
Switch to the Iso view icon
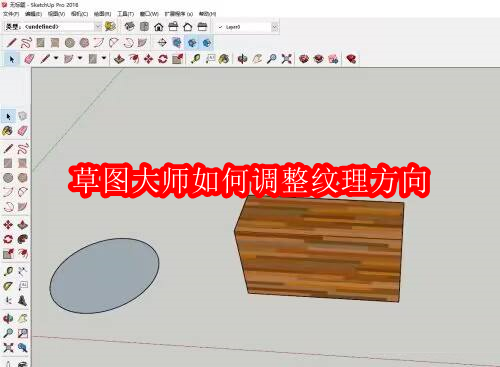coord(129,27)
